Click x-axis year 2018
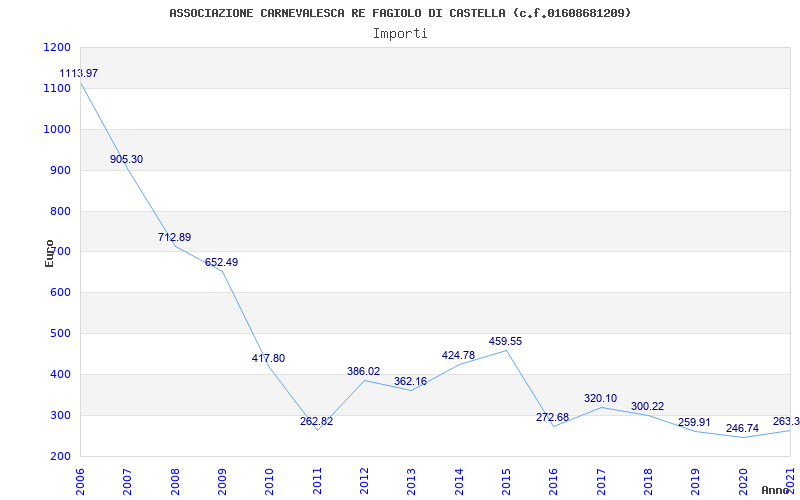Screen dimensions: 800x500 pyautogui.click(x=648, y=482)
